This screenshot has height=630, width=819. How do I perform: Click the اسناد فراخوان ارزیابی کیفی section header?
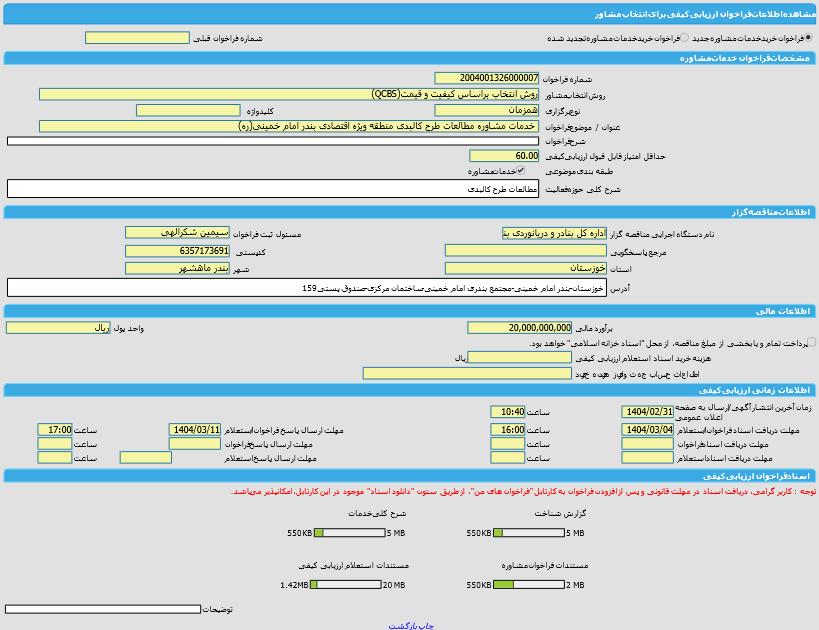click(410, 476)
